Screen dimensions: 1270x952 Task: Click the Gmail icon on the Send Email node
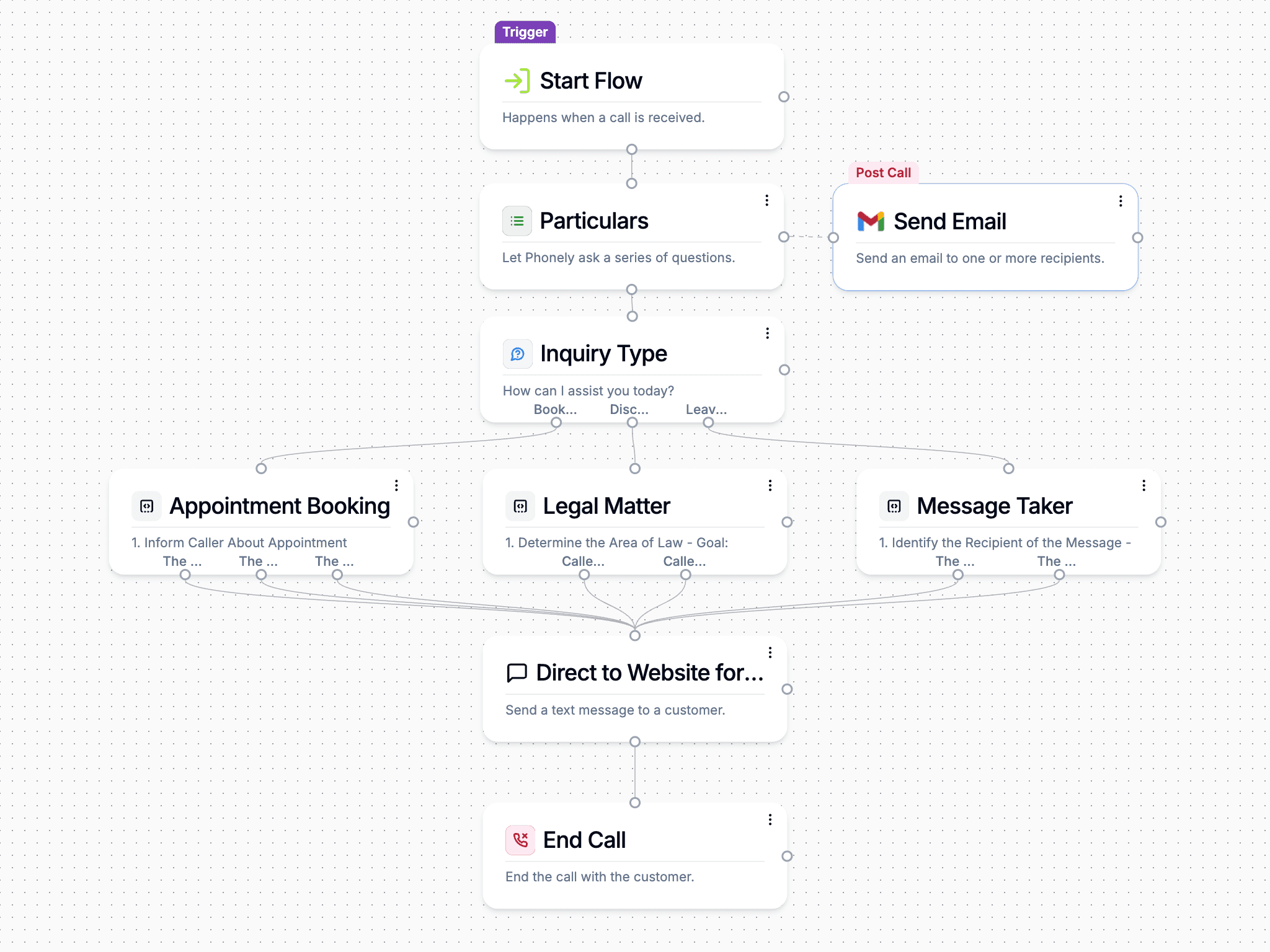(871, 221)
